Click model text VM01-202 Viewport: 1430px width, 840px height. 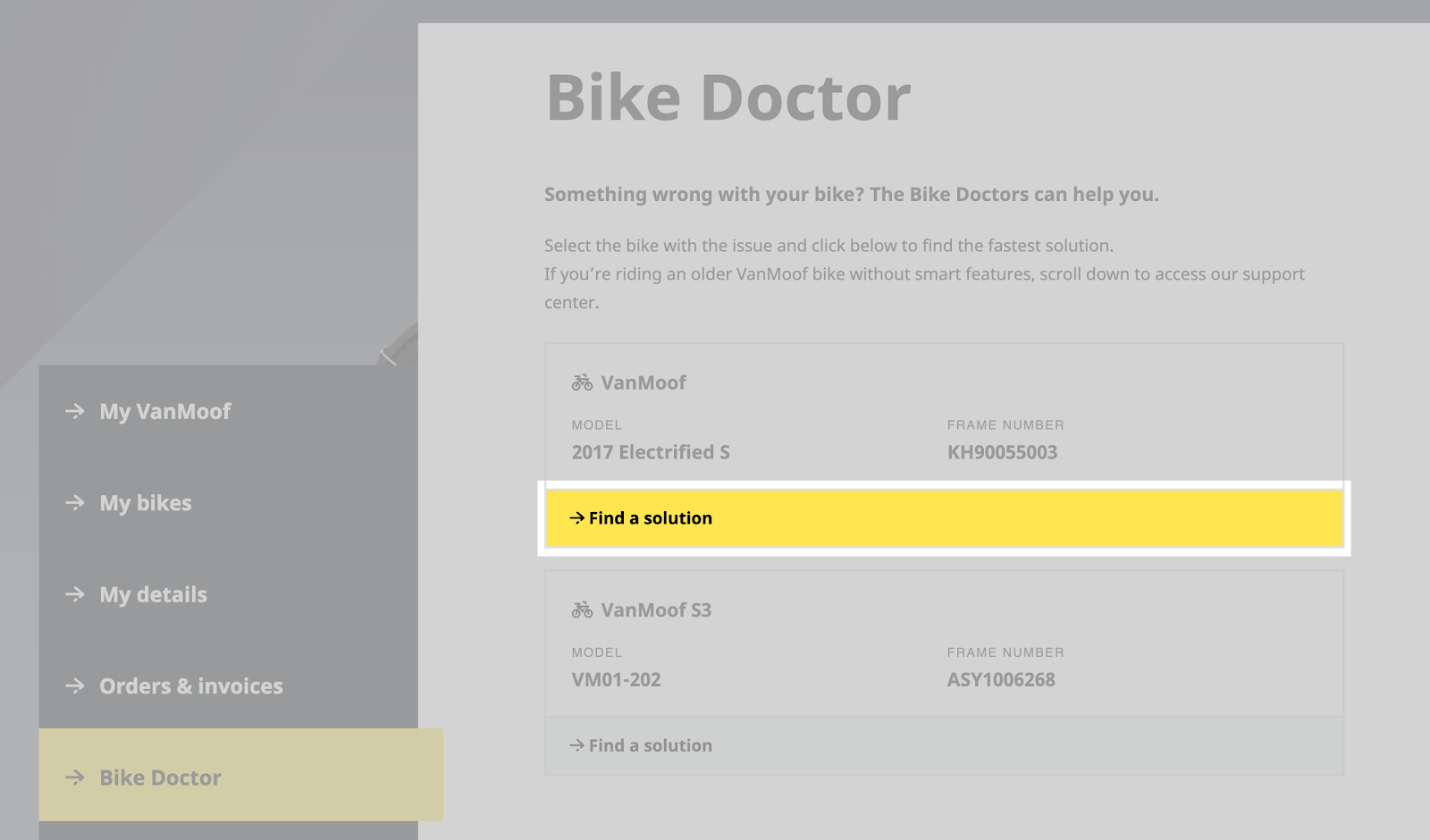[x=617, y=680]
